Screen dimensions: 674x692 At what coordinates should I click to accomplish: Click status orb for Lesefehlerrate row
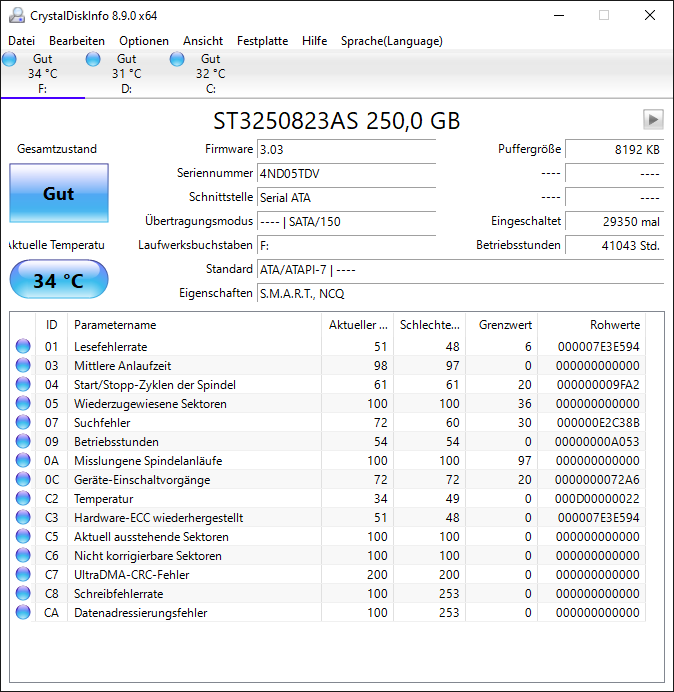tap(23, 346)
